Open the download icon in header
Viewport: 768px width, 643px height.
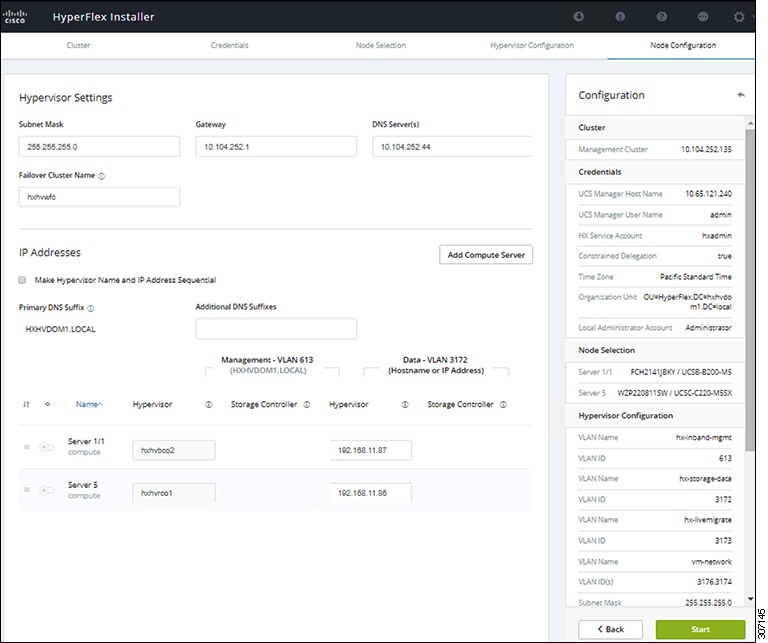tap(578, 17)
